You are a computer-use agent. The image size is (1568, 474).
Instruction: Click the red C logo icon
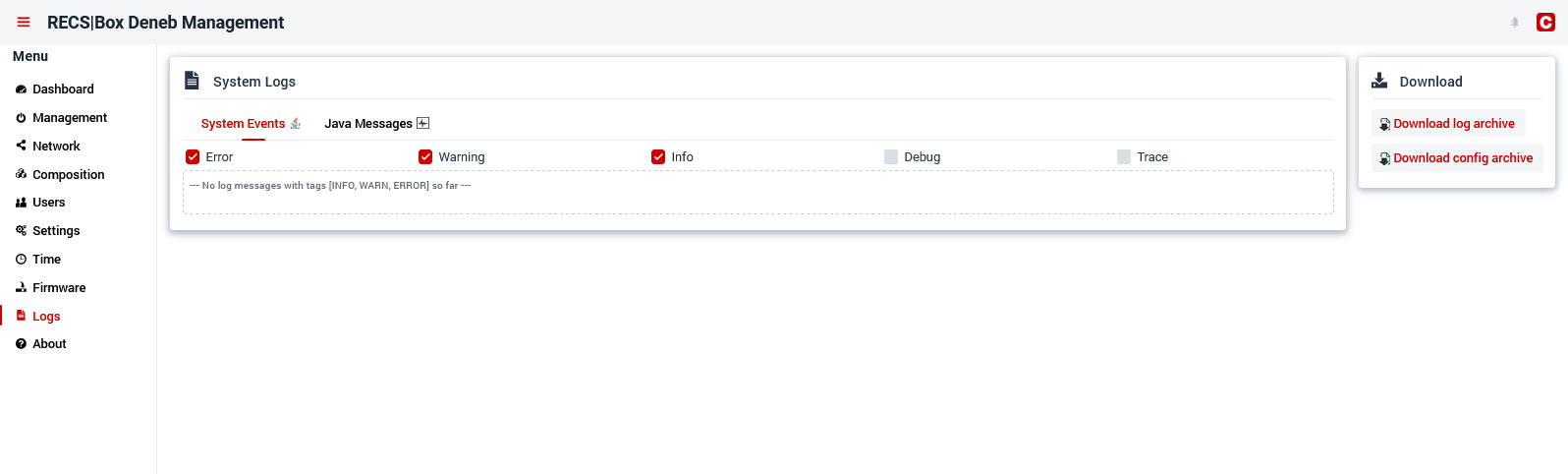click(x=1545, y=22)
